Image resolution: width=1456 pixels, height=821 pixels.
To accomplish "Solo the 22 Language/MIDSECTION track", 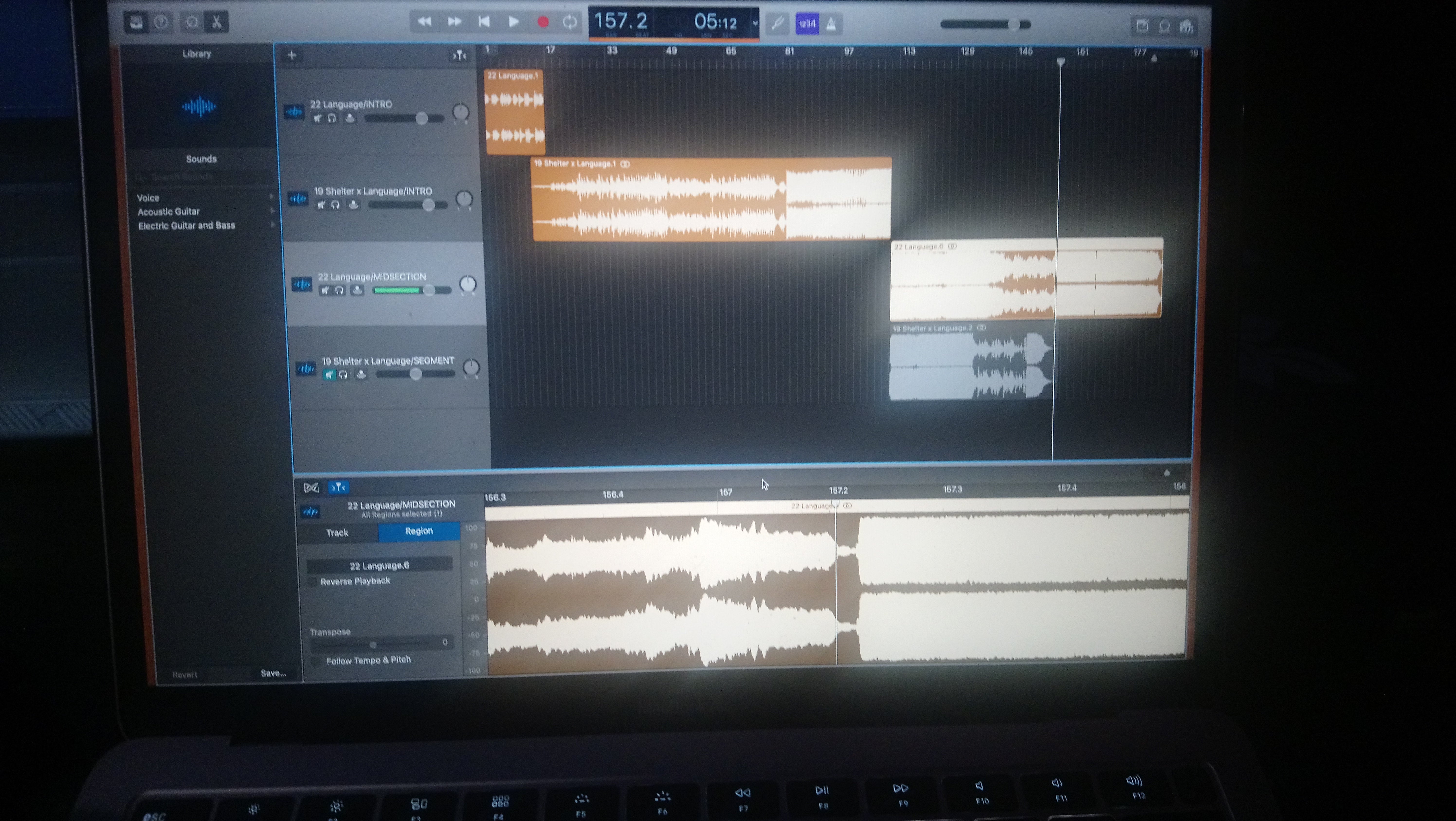I will pos(339,290).
